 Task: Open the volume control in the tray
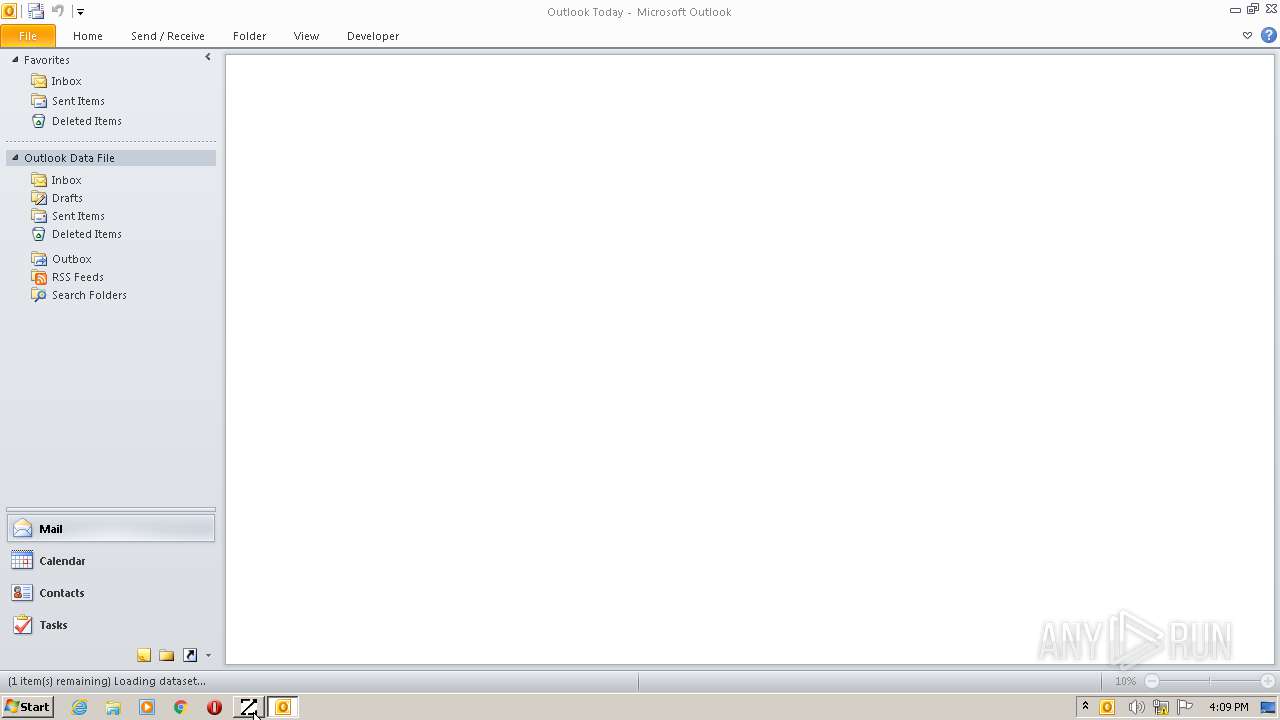[x=1136, y=707]
